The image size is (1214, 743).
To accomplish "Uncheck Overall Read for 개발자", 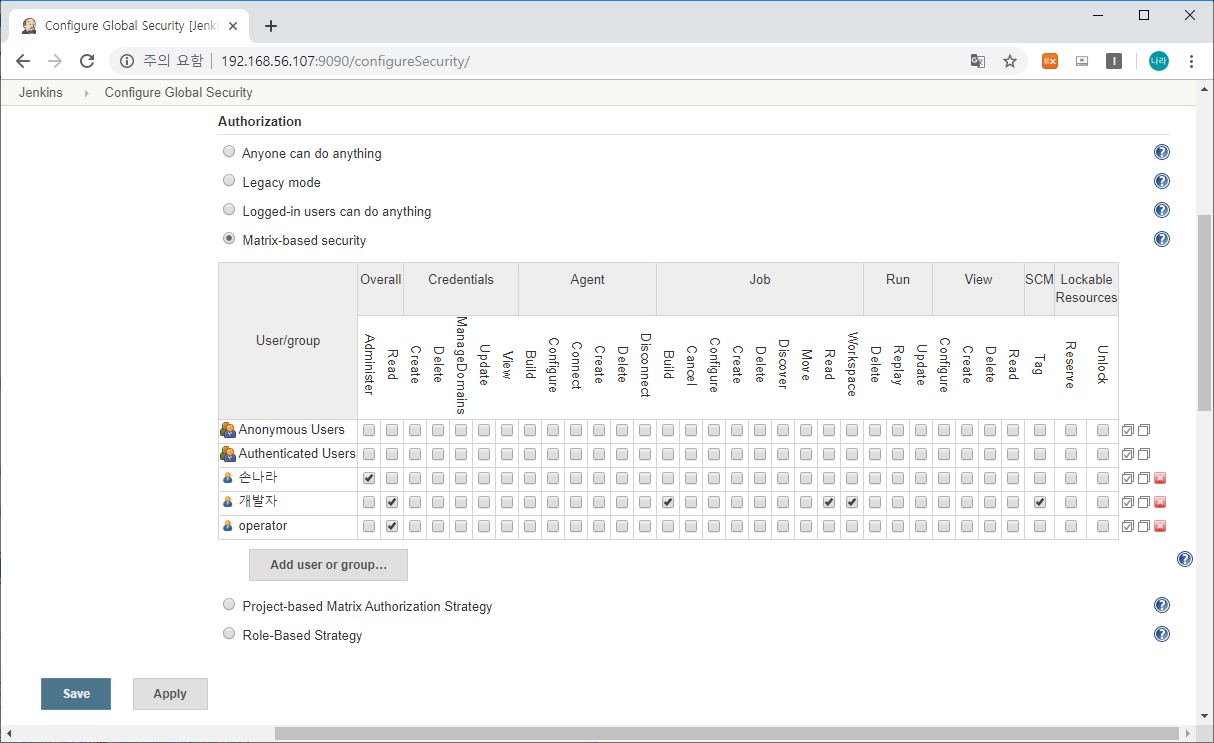I will 392,502.
